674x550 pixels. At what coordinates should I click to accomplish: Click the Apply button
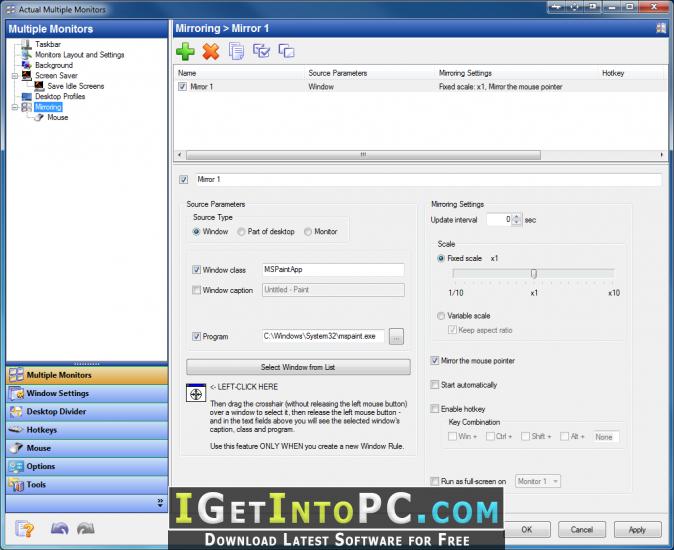tap(637, 530)
